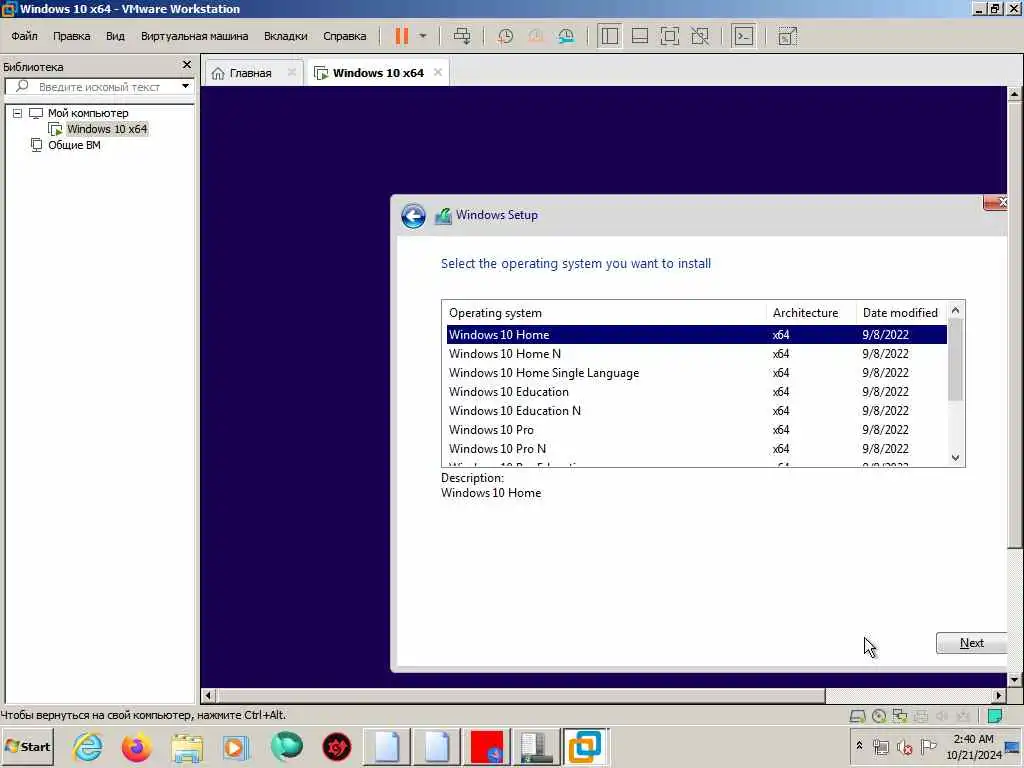
Task: Click the Unity mode icon
Action: 700,36
